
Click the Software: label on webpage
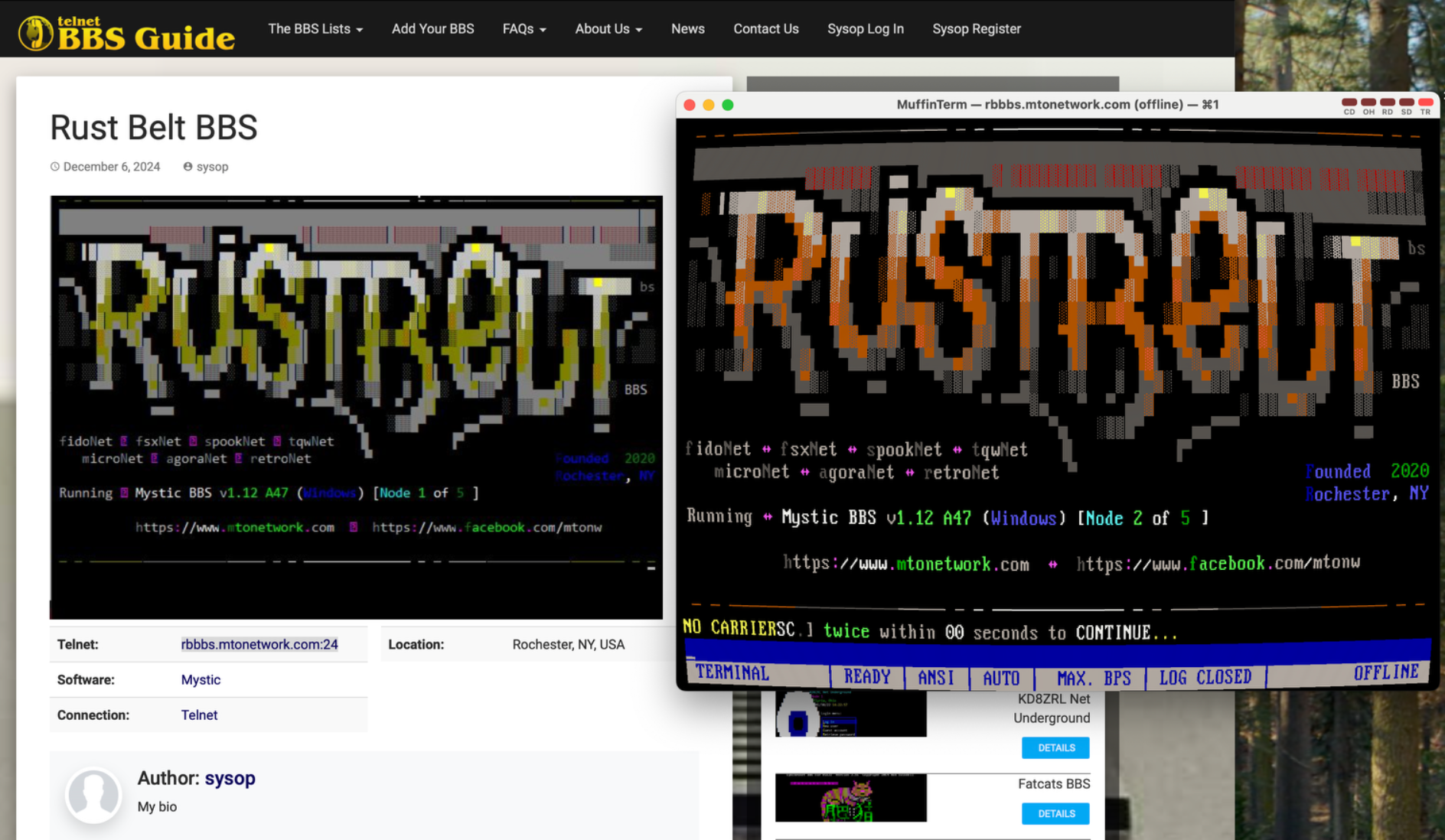(86, 679)
